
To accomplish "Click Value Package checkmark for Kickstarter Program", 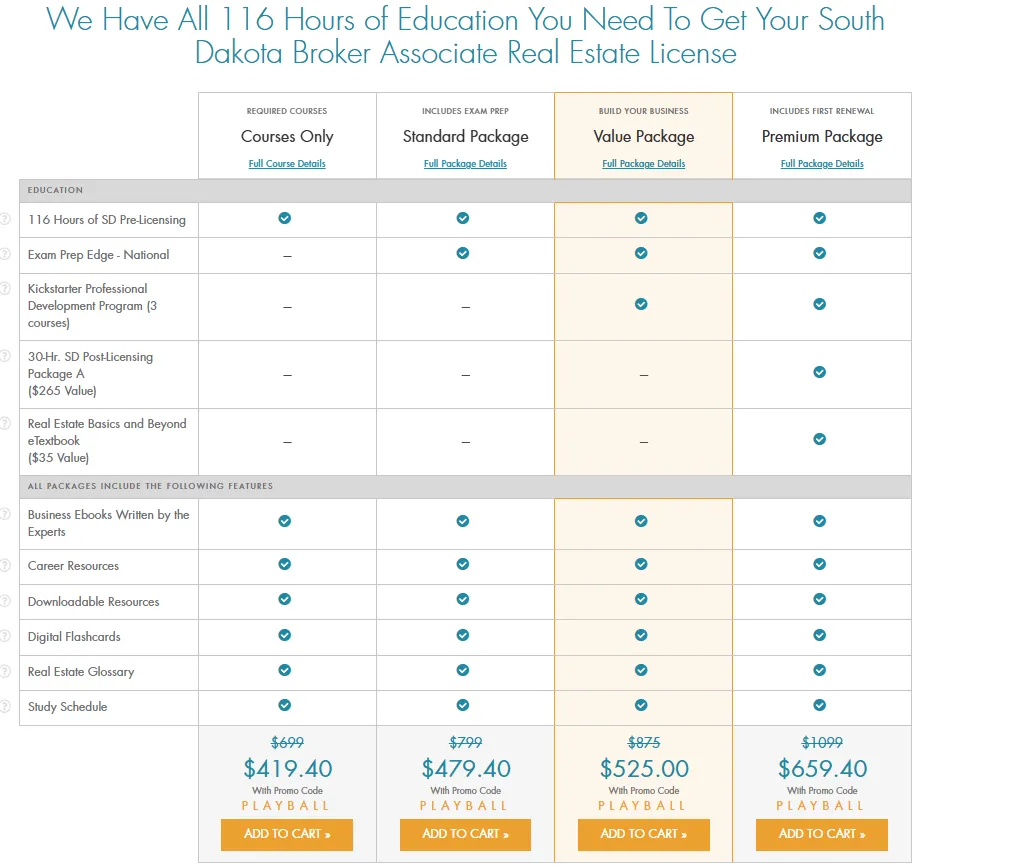I will 641,304.
